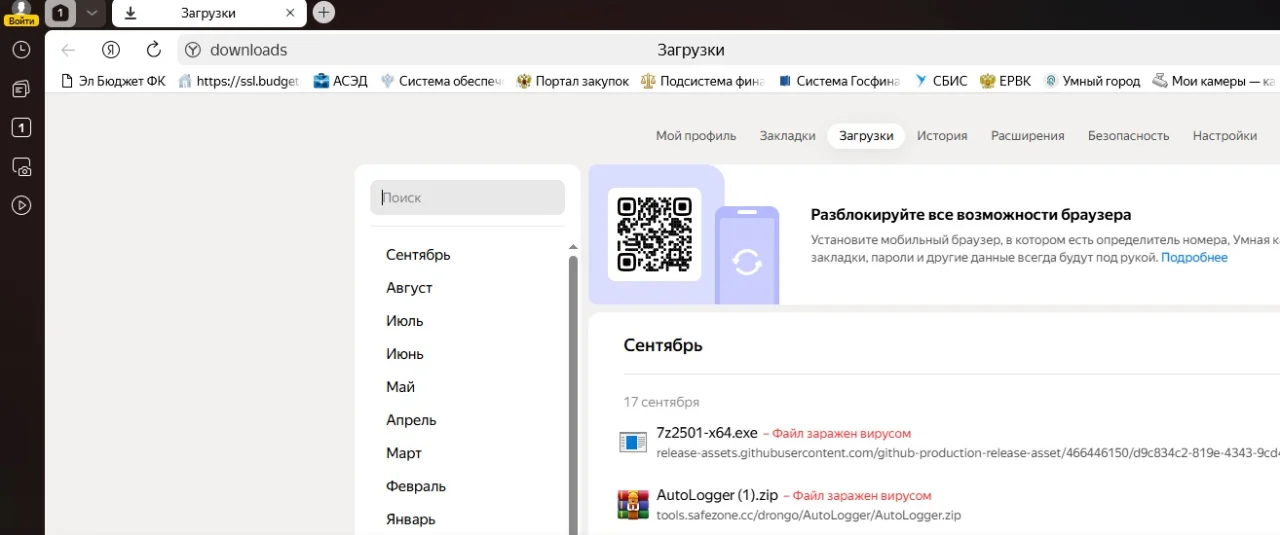Click the Yandex home button
1280x535 pixels.
[111, 50]
